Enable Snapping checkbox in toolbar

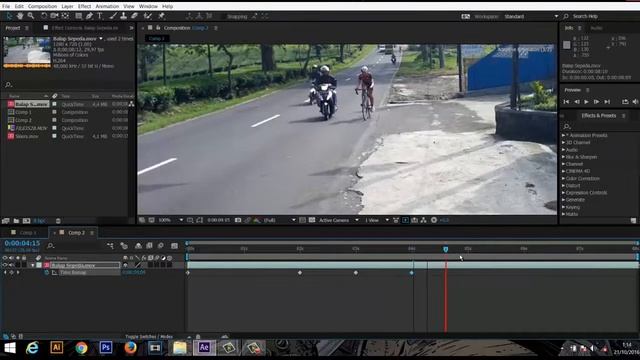224,16
